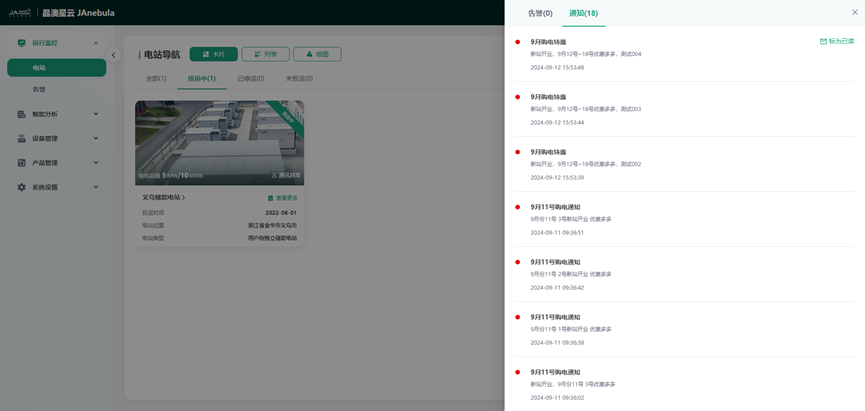Switch to 列表 list view
The height and width of the screenshot is (411, 865).
coord(265,54)
